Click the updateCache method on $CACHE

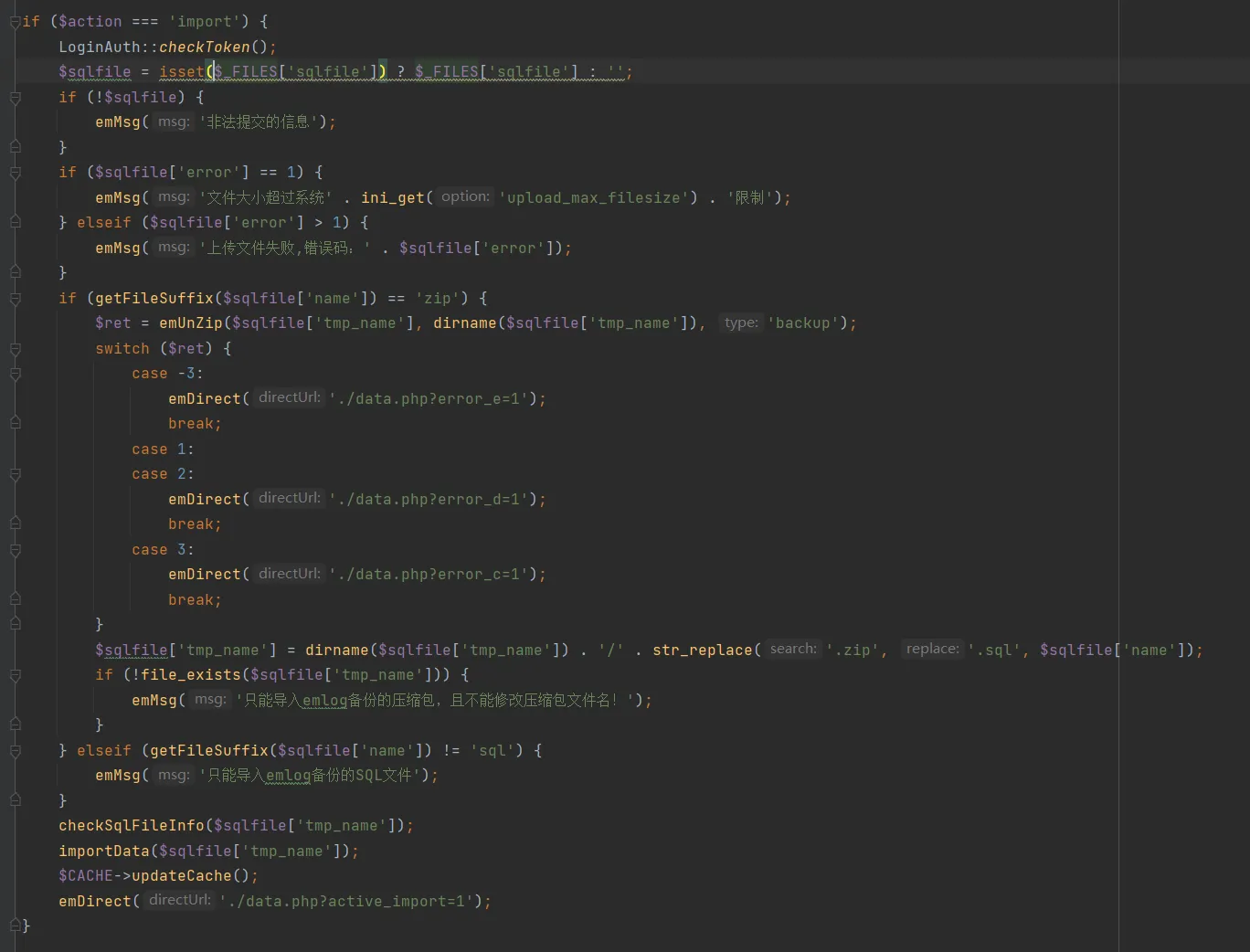[181, 876]
